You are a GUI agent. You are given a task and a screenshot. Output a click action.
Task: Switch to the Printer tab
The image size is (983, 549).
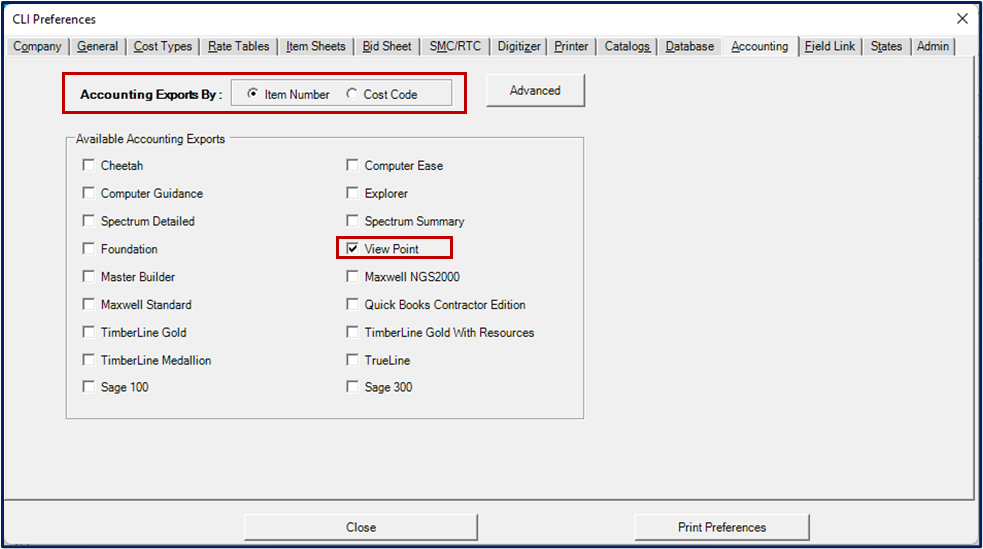[x=571, y=46]
